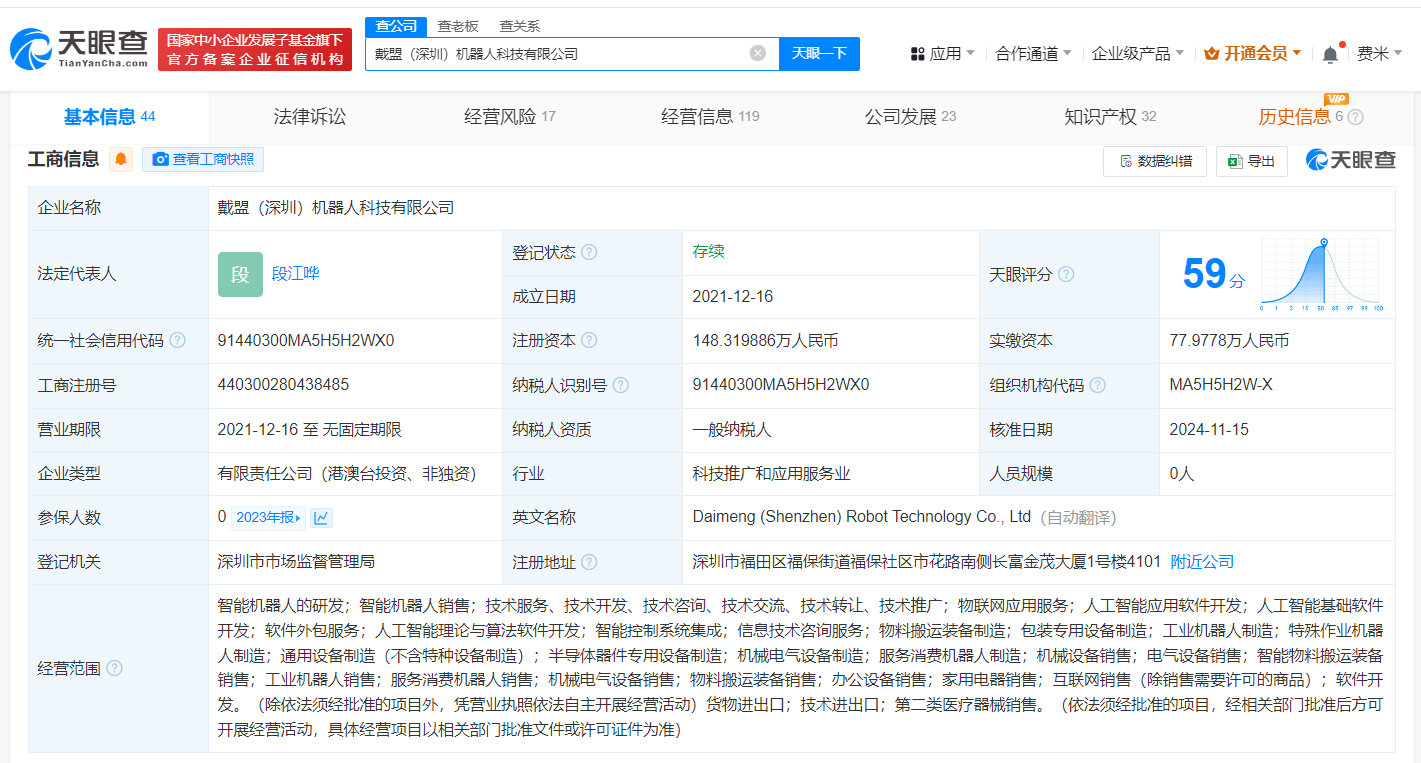Select the 2023年报 year dropdown
Screen dimensions: 1421x763
(267, 518)
